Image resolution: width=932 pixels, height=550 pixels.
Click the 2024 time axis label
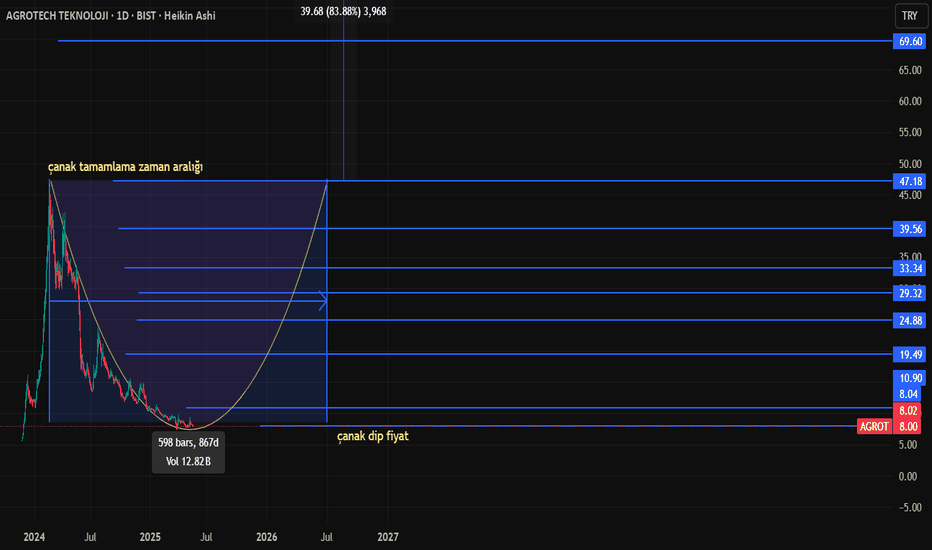[x=34, y=537]
